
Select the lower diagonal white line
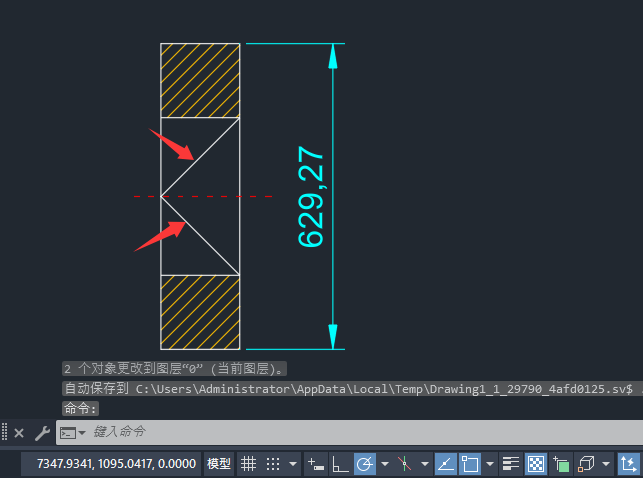pos(200,236)
